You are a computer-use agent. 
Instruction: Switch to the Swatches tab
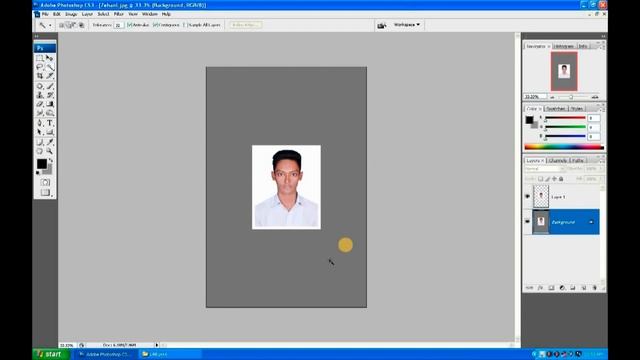[x=556, y=109]
